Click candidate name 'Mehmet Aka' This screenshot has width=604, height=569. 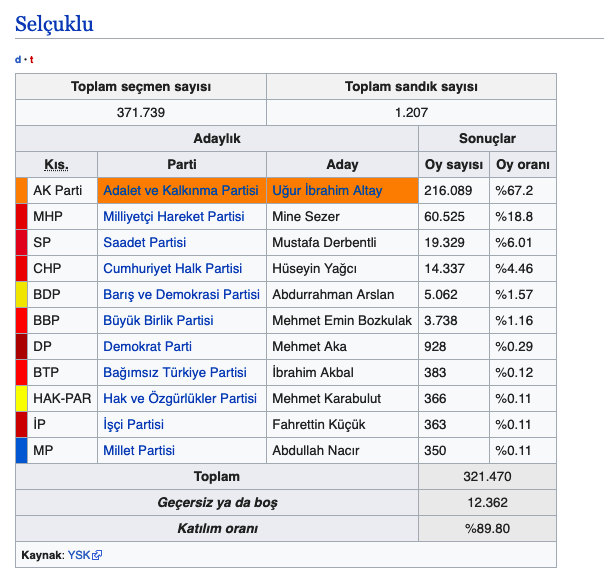(309, 346)
